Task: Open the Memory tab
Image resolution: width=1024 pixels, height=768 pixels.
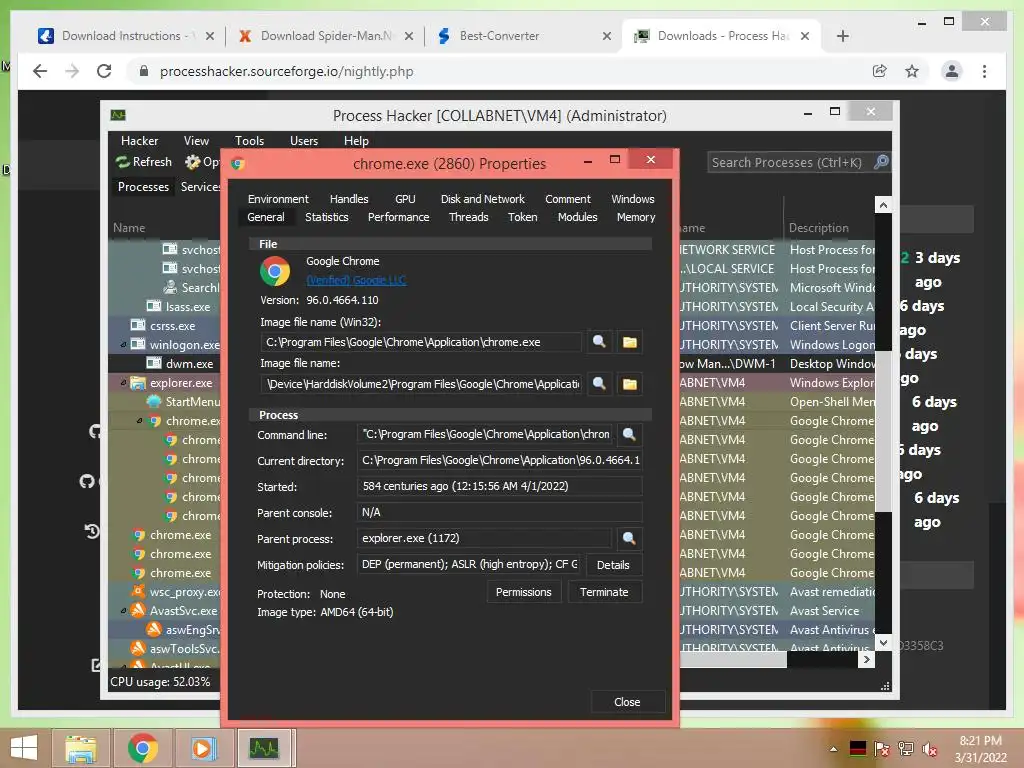Action: pos(636,217)
